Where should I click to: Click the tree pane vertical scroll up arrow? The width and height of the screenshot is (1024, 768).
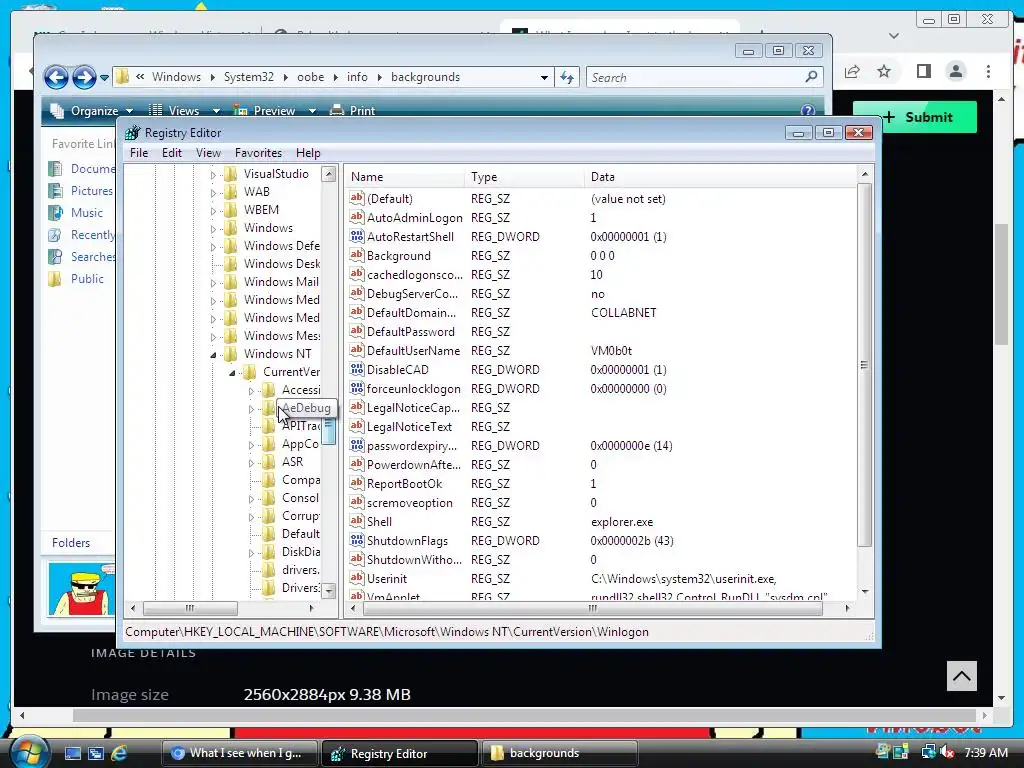click(x=329, y=174)
